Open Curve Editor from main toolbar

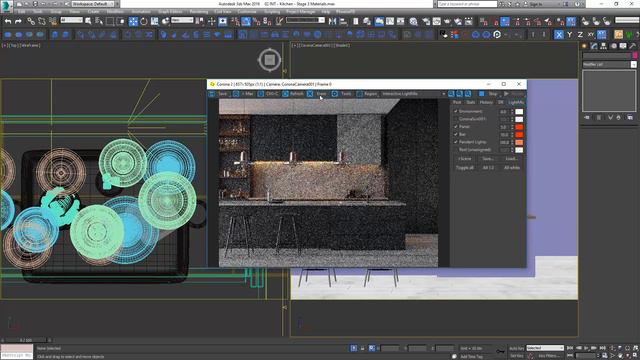(390, 21)
